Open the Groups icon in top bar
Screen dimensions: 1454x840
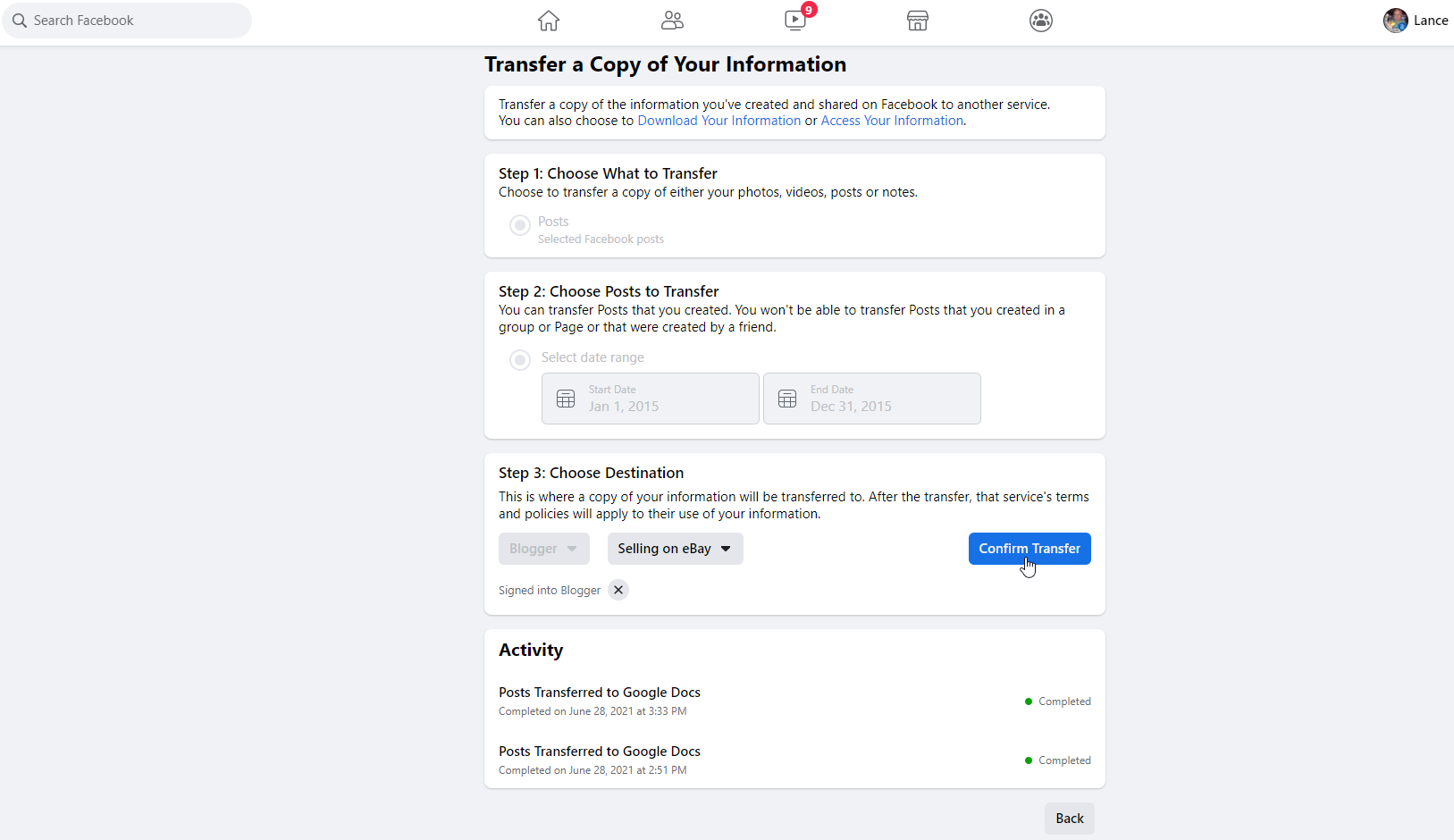click(1041, 21)
